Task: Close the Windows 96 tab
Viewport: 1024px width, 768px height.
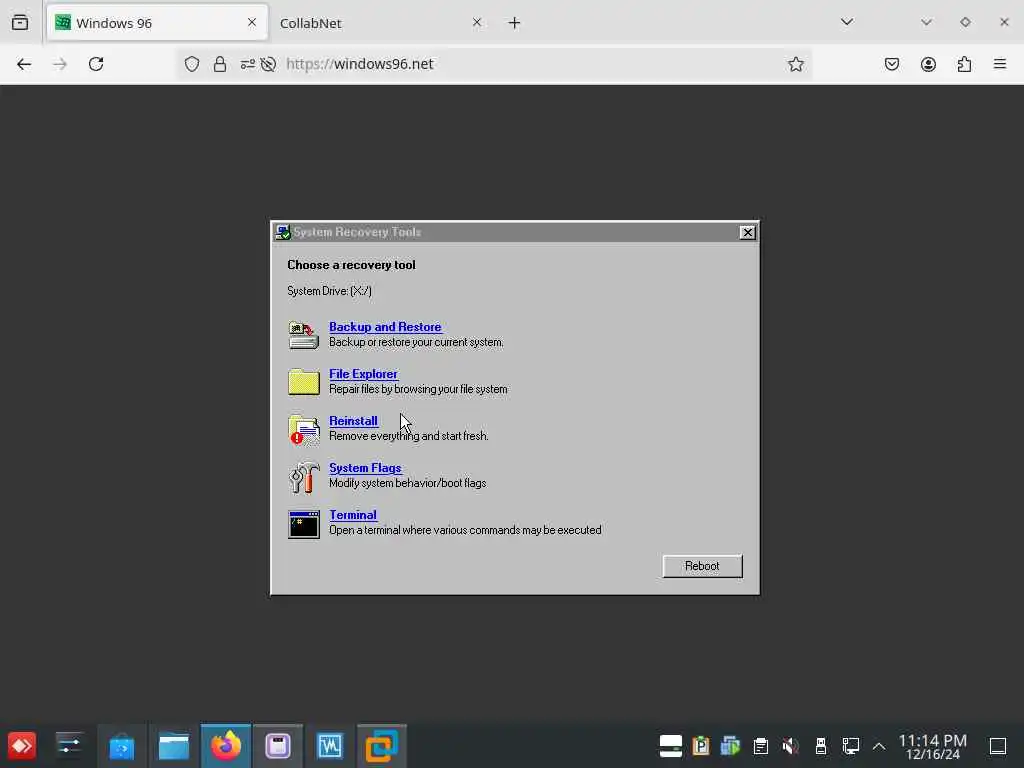Action: pos(251,23)
